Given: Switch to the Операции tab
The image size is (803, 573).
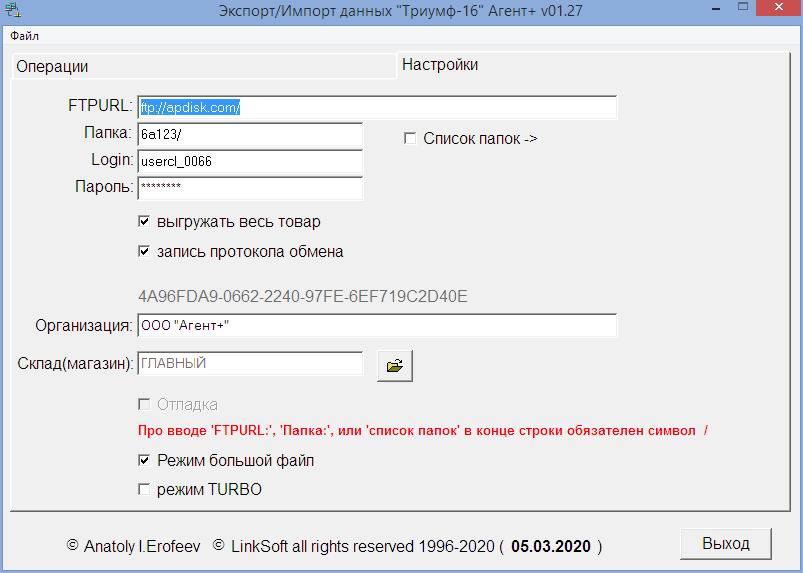Looking at the screenshot, I should click(x=204, y=67).
